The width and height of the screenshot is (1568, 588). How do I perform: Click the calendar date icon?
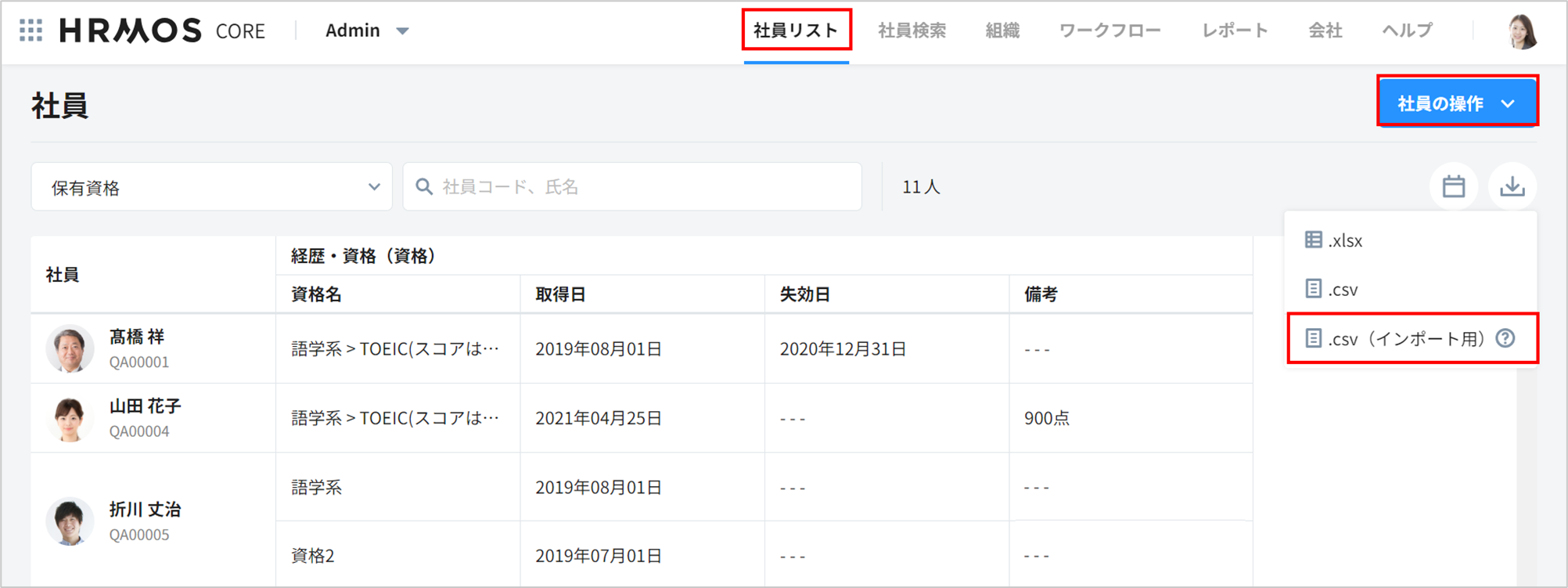[1453, 186]
